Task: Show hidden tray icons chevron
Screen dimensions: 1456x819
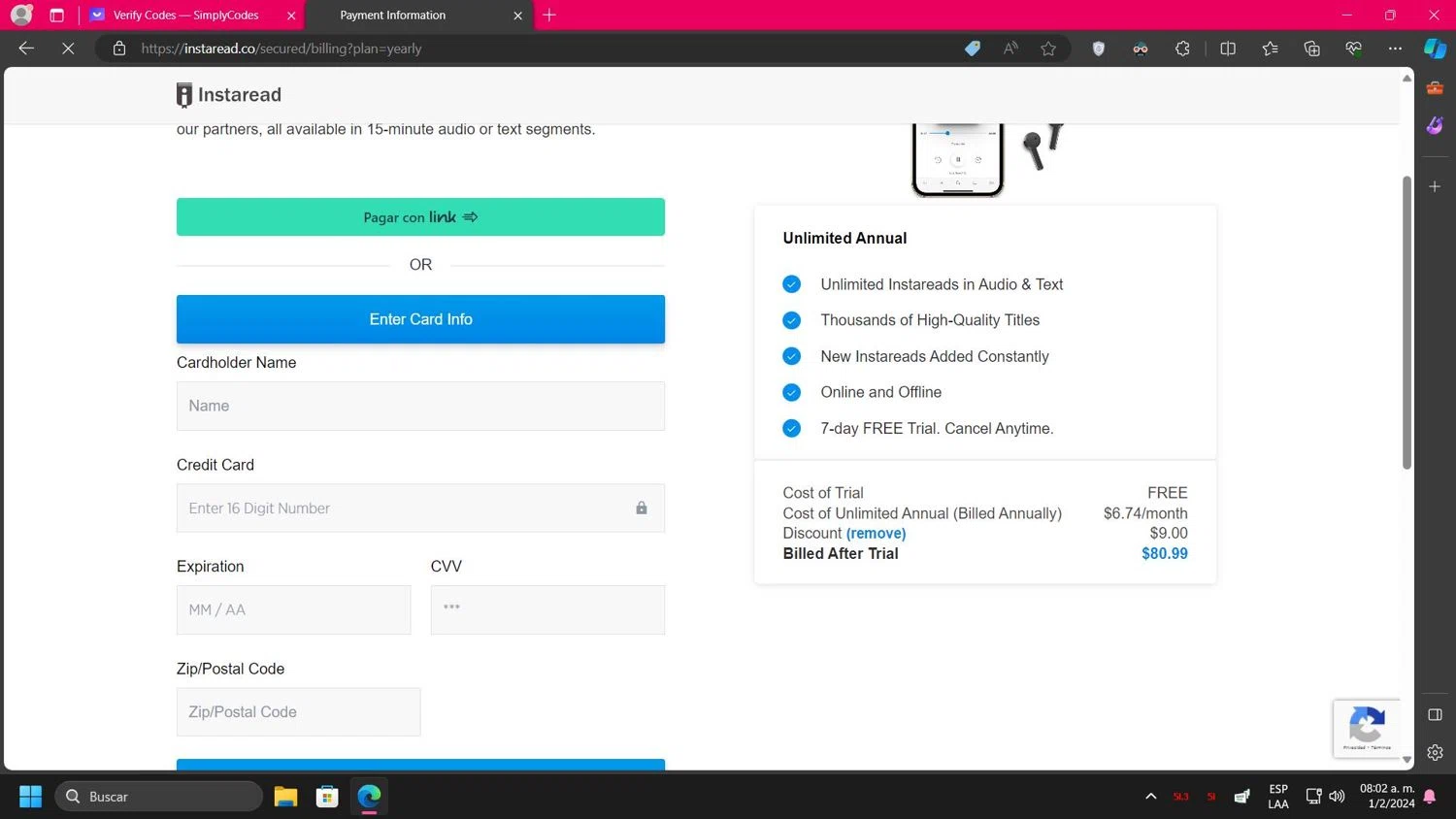Action: [1151, 797]
